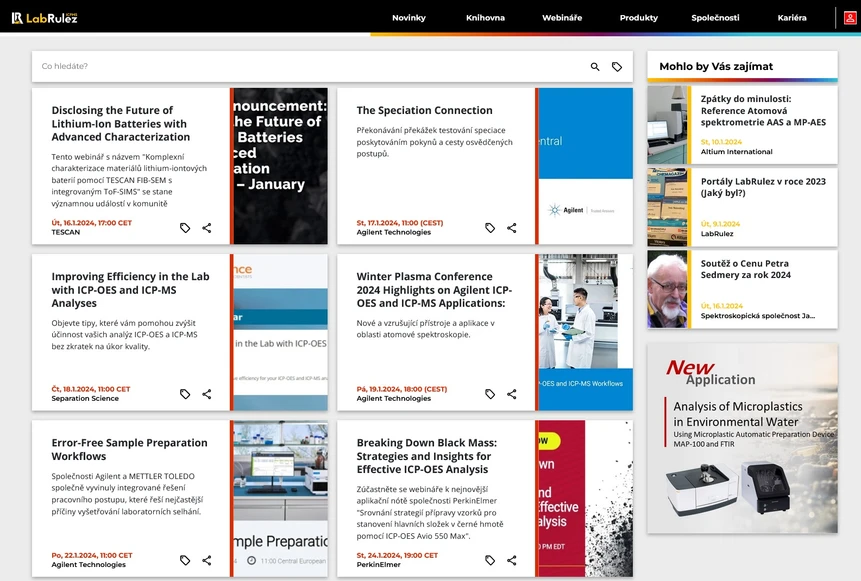Screen dimensions: 861x581
Task: Open tag filter icon in search bar
Action: (x=617, y=66)
